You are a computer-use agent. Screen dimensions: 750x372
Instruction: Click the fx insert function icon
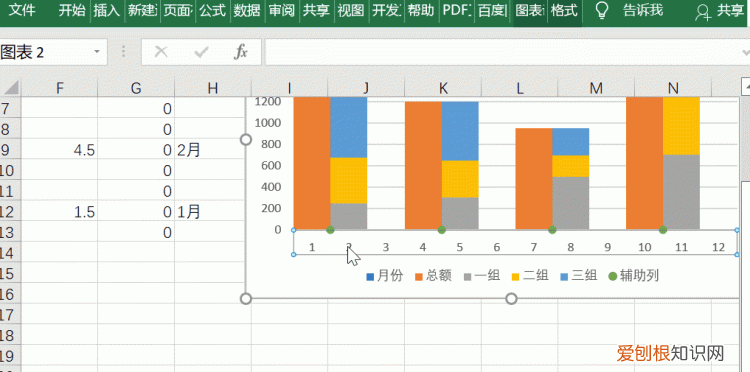click(241, 52)
